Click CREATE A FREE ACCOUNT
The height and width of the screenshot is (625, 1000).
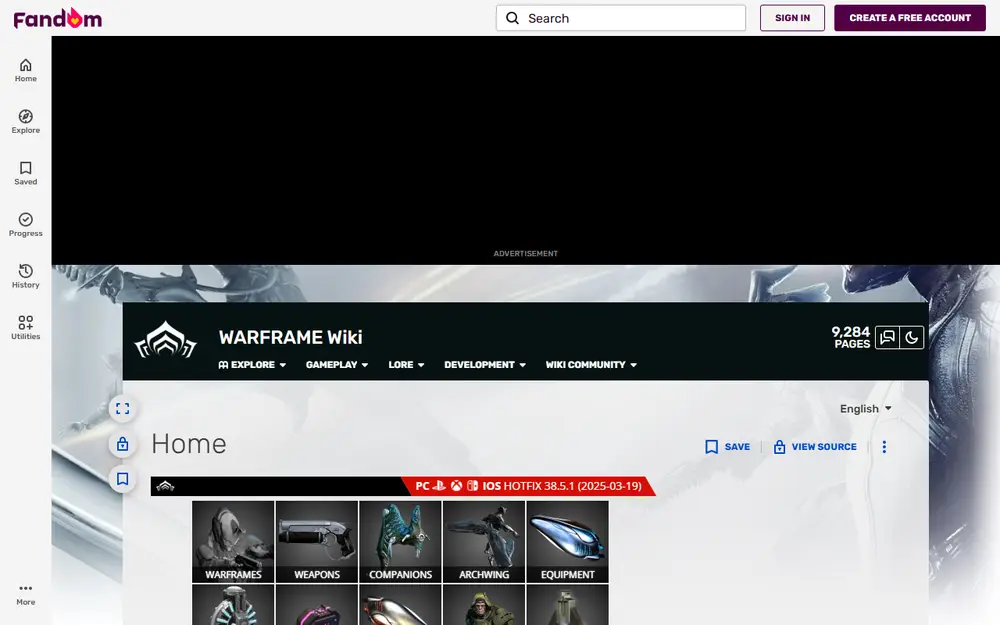(910, 18)
